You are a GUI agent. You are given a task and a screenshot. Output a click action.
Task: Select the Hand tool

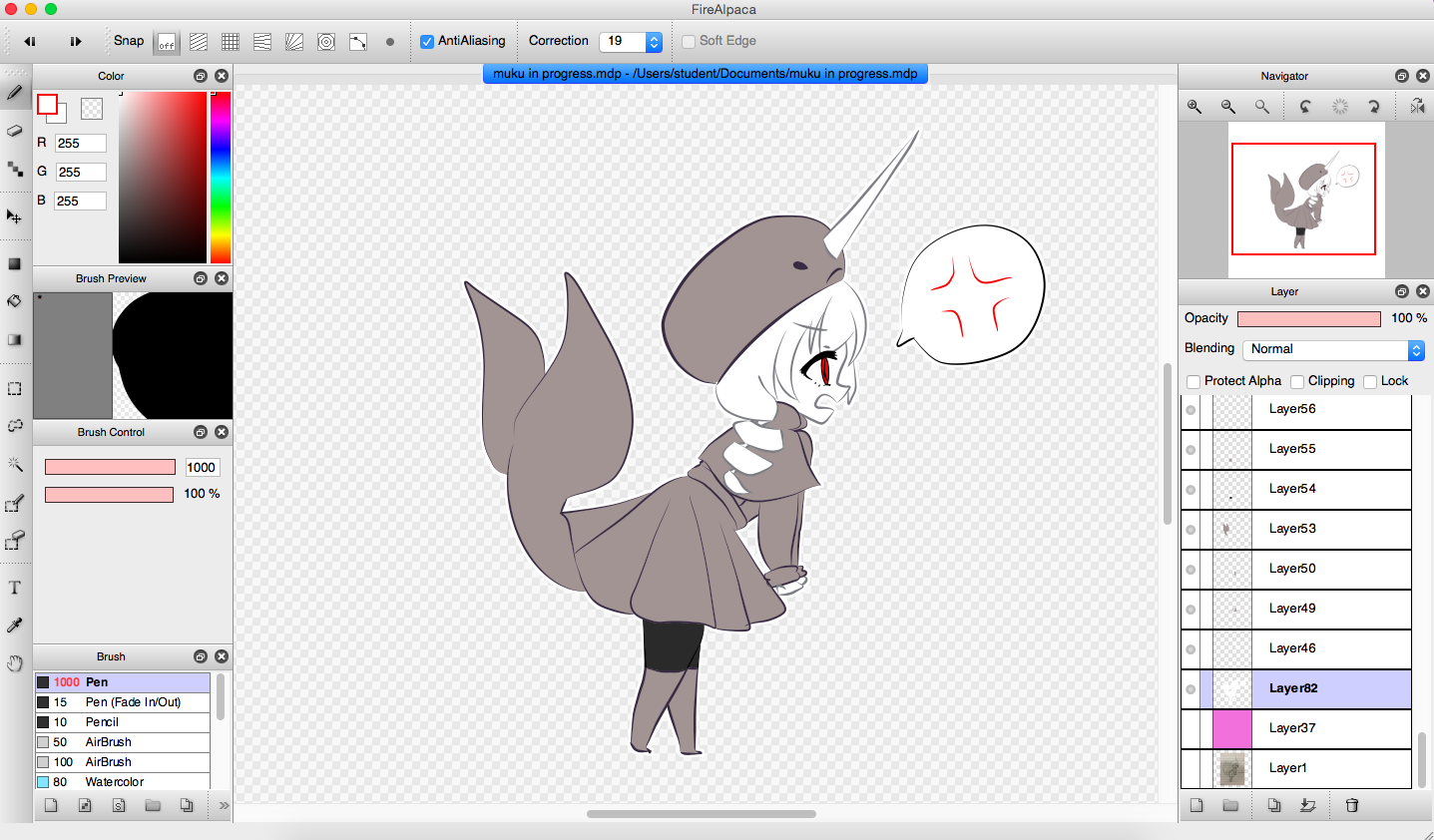pos(15,663)
